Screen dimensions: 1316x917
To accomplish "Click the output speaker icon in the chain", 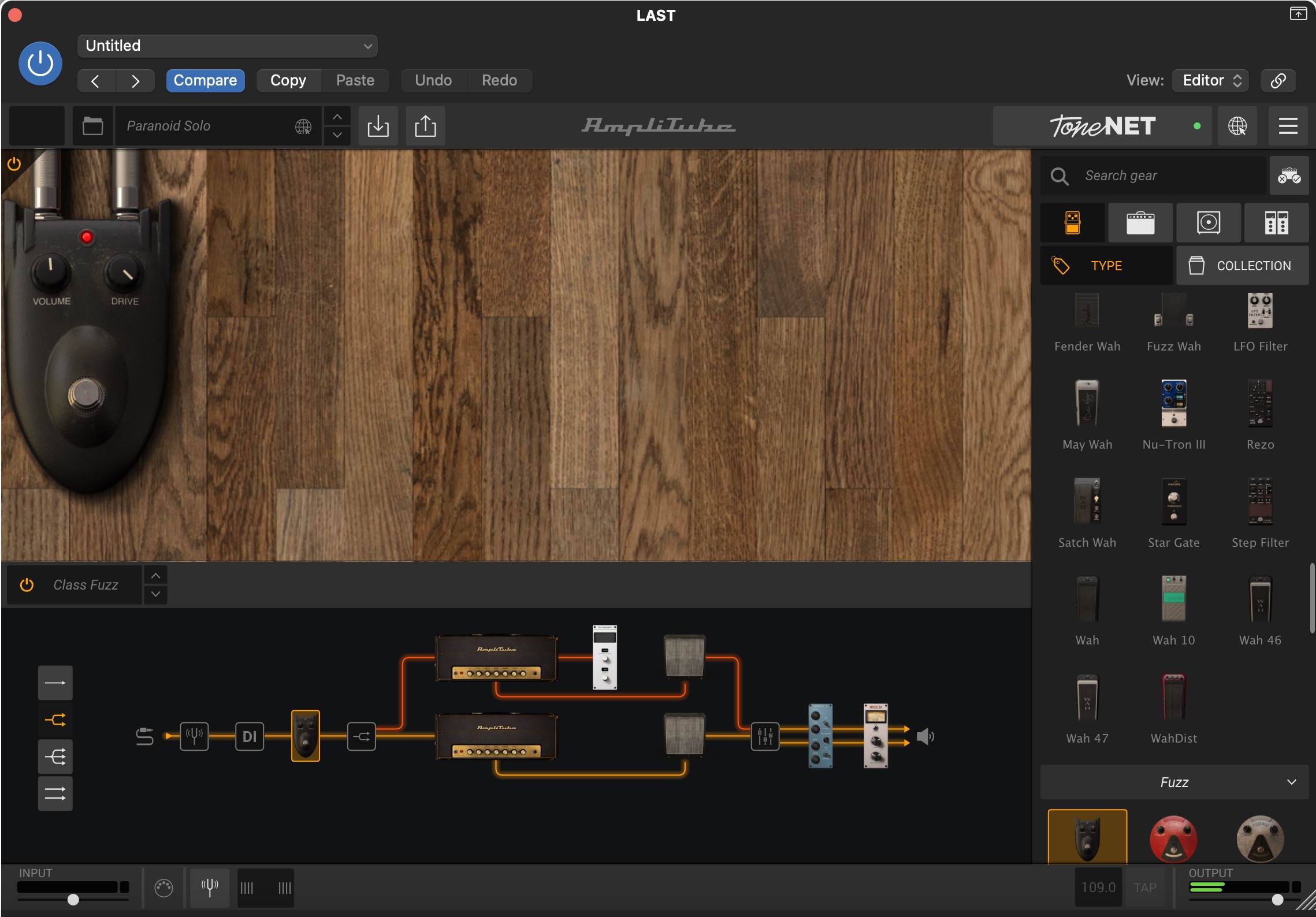I will coord(925,736).
